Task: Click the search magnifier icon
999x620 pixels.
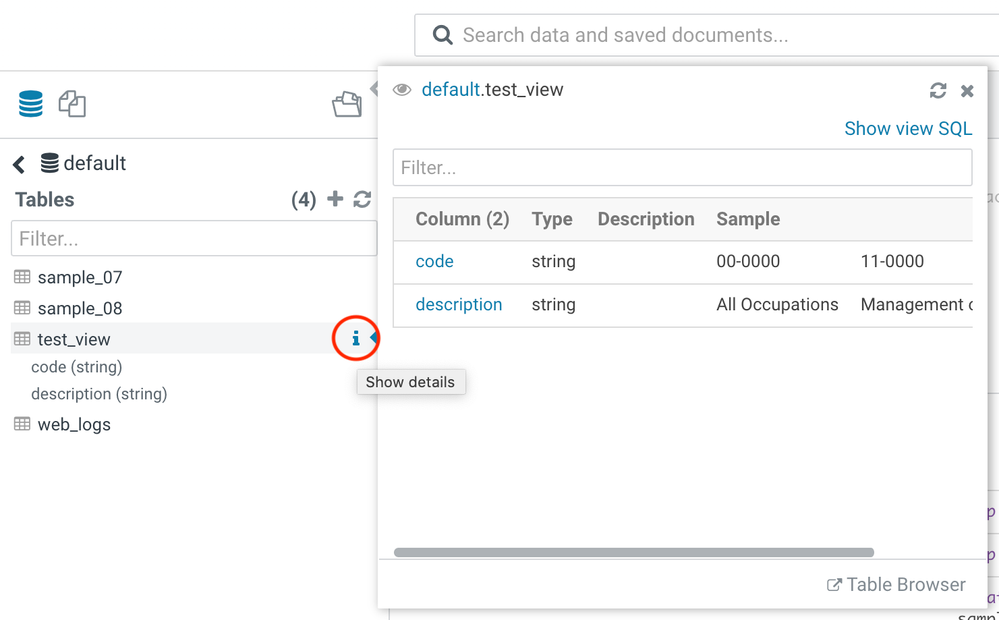Action: pyautogui.click(x=442, y=36)
